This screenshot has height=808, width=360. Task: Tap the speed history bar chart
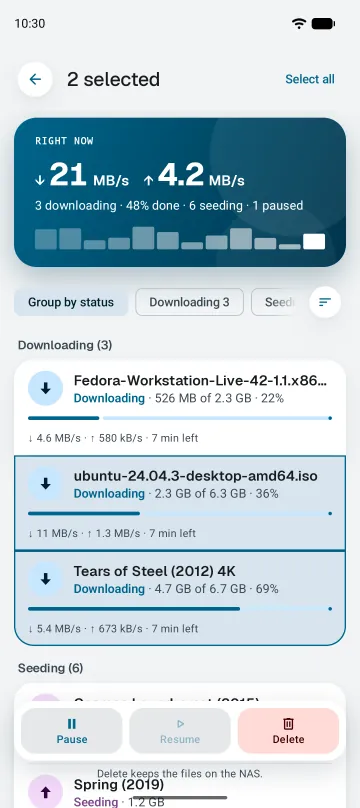[180, 238]
